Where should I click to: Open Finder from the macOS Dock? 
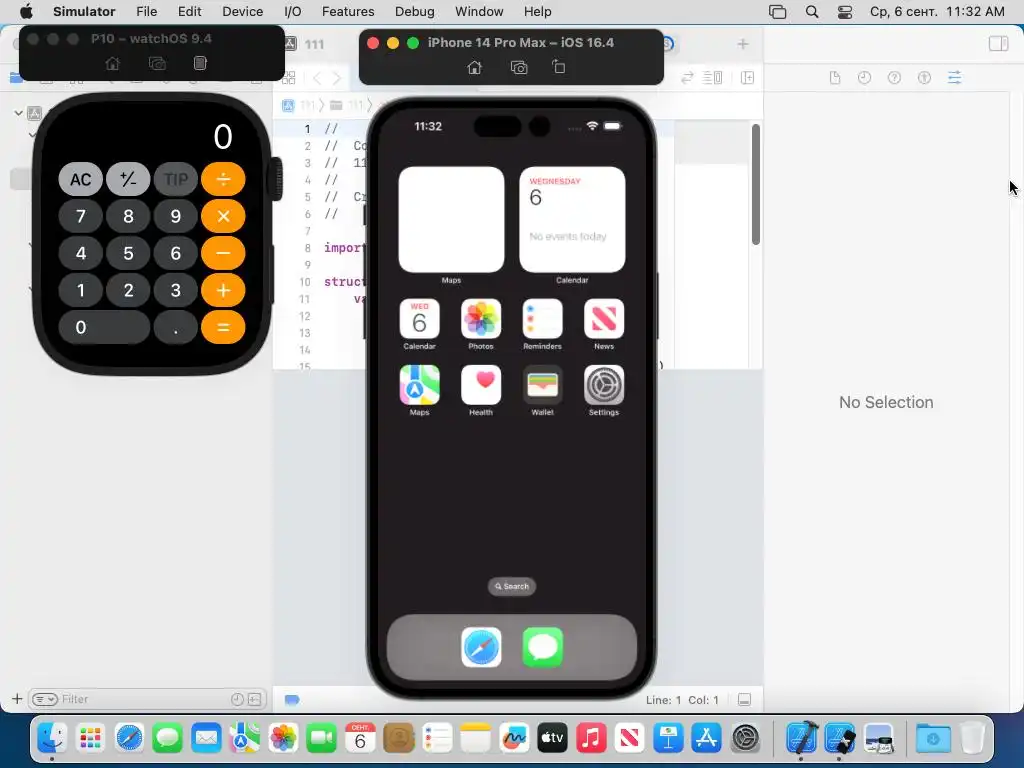pos(52,738)
